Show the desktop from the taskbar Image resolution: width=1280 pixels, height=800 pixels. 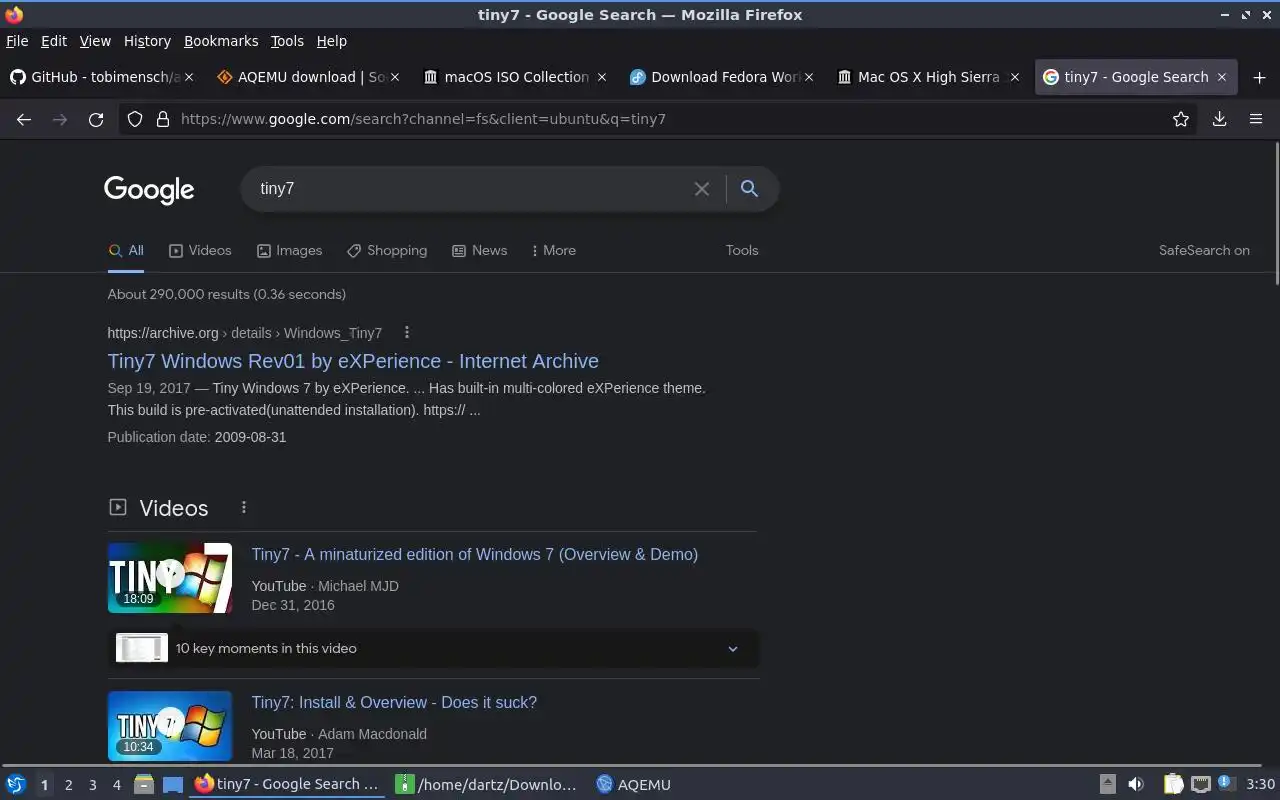[x=172, y=784]
